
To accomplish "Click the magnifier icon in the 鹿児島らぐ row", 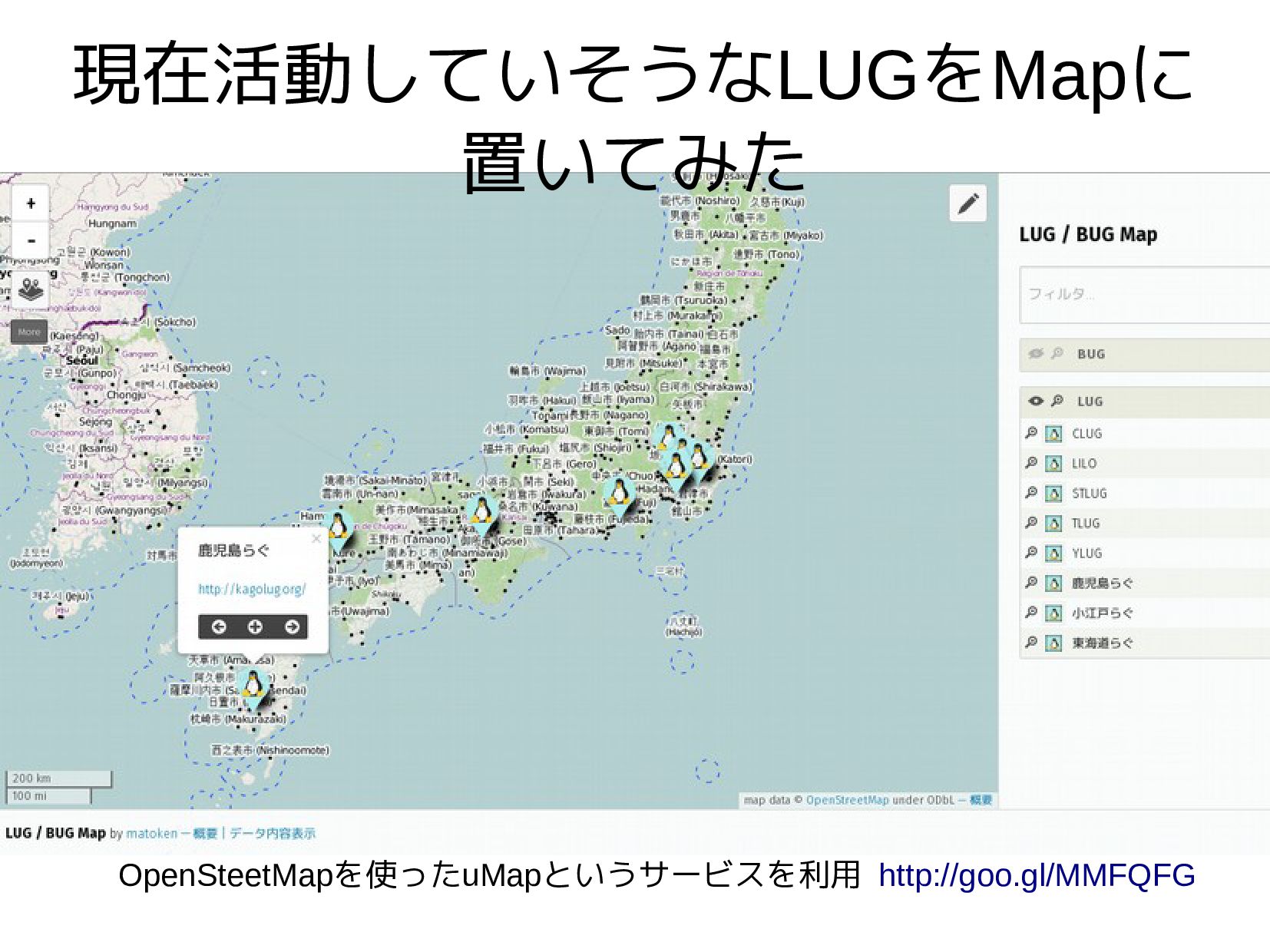I will point(1031,583).
